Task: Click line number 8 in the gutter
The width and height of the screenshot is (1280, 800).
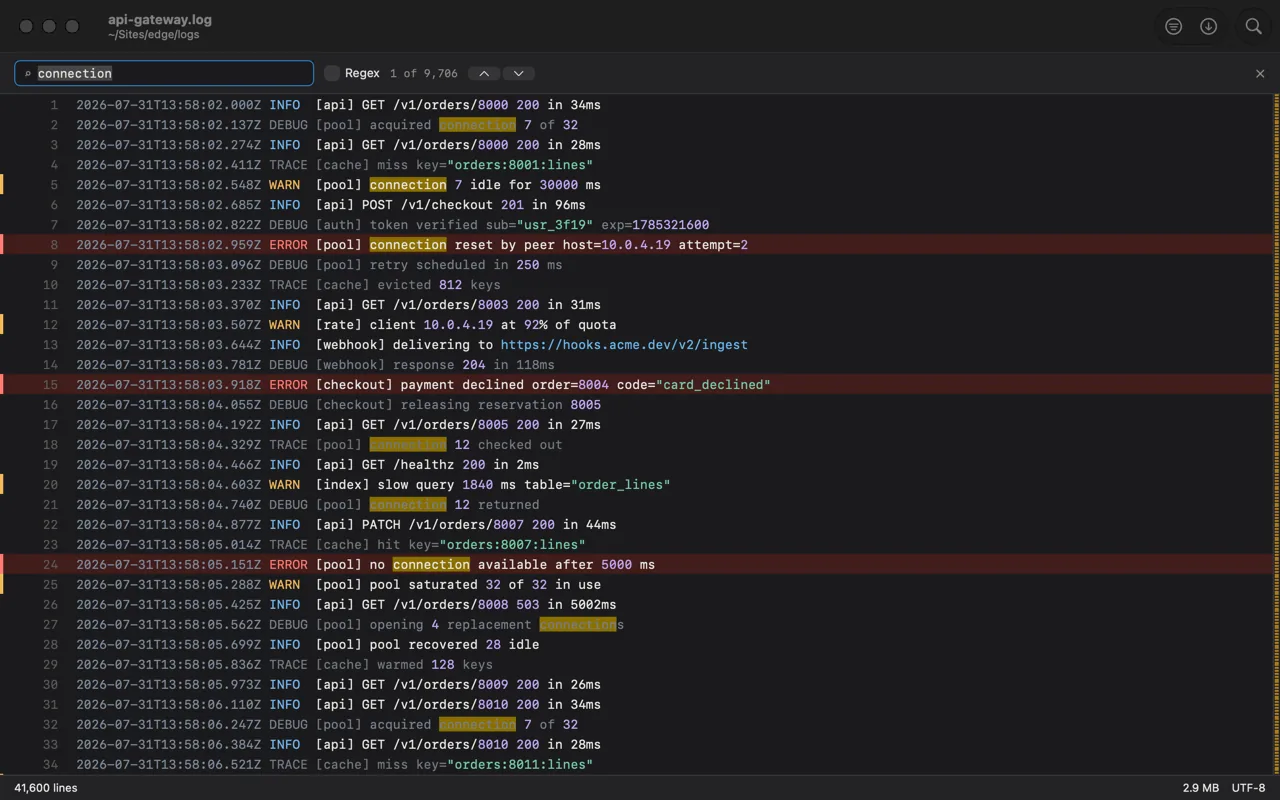Action: point(54,245)
